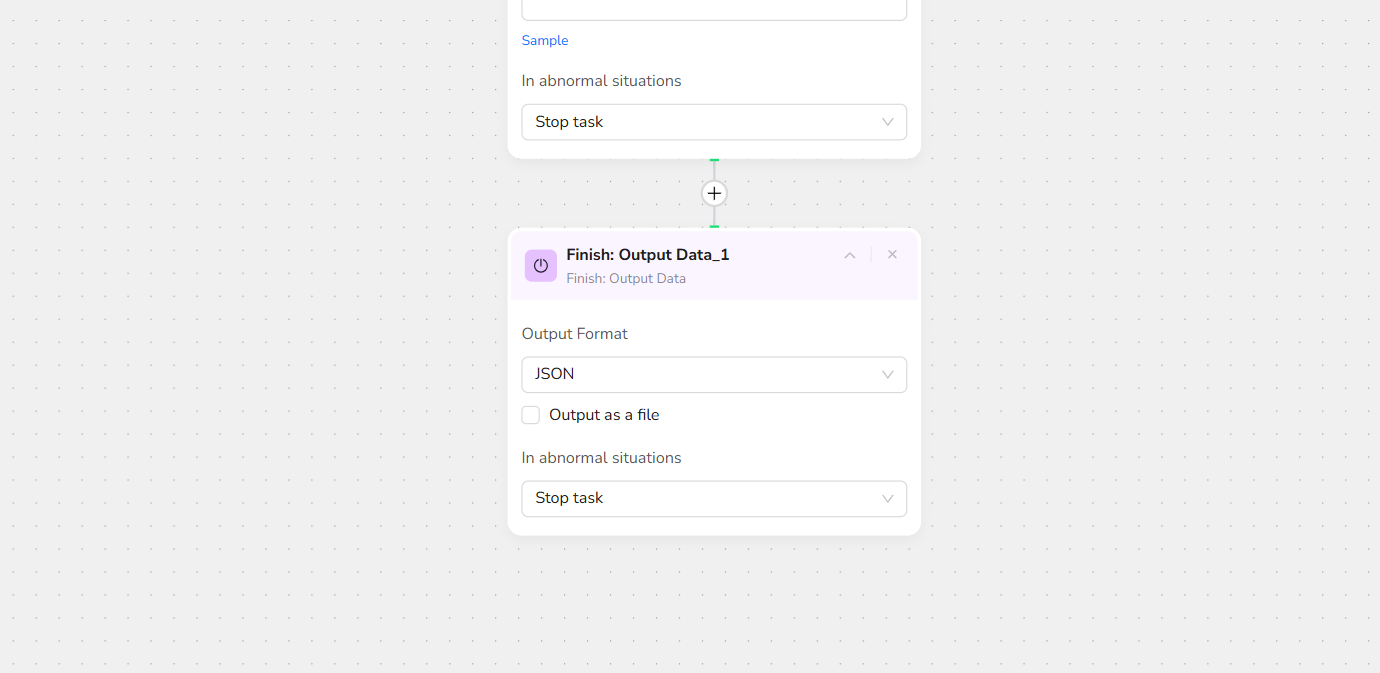The height and width of the screenshot is (673, 1380).
Task: Click the chevron arrow in the JSON dropdown
Action: [887, 375]
